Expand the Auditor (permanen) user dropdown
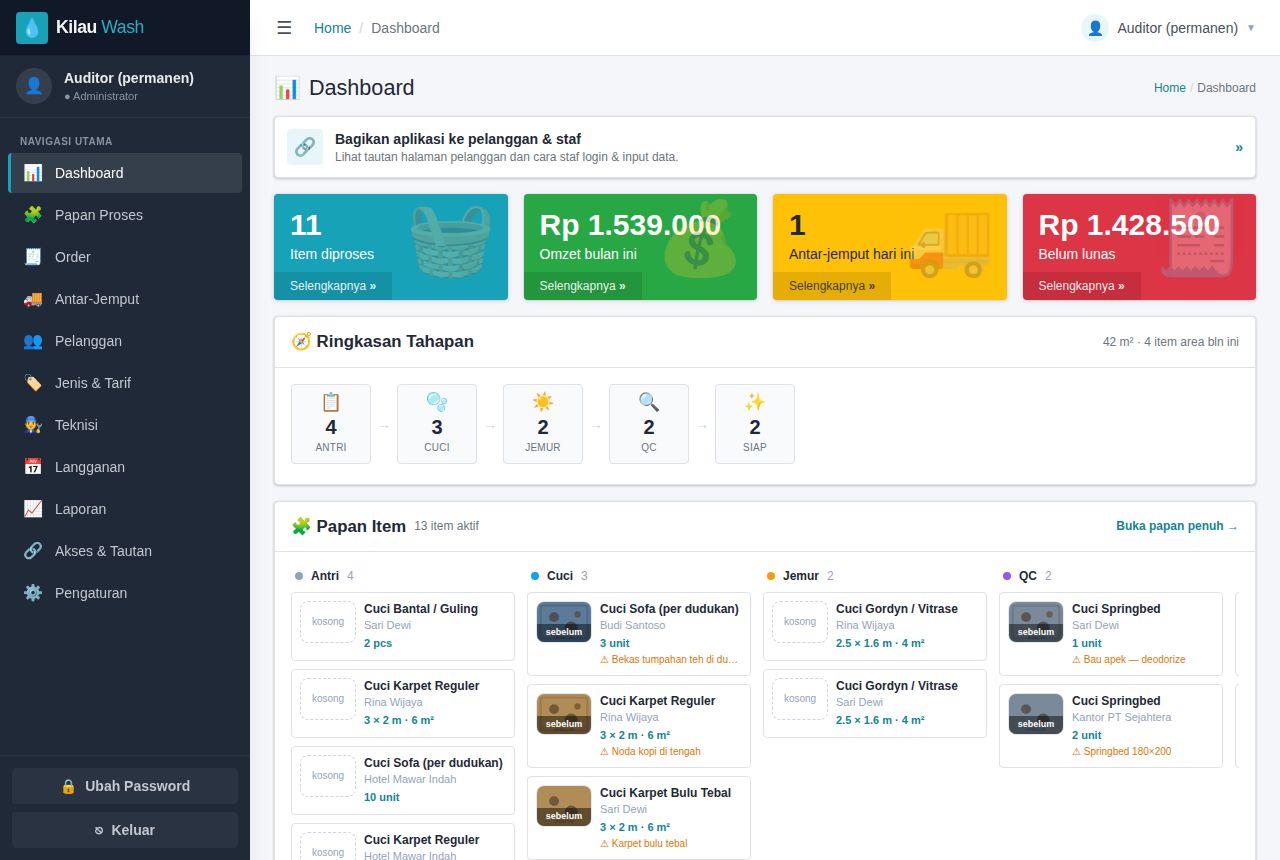Viewport: 1280px width, 860px height. [x=1168, y=28]
